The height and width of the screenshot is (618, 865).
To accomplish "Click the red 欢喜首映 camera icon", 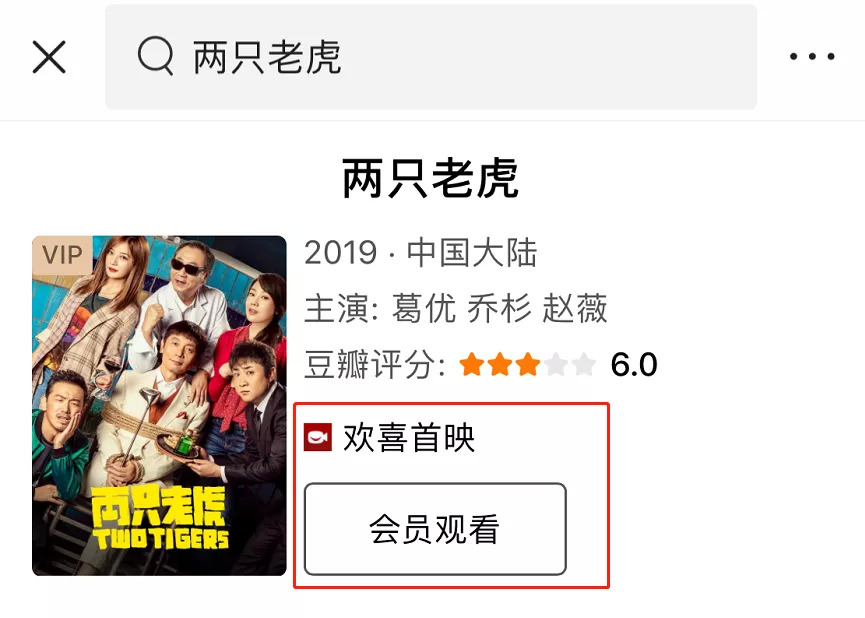I will [x=318, y=438].
